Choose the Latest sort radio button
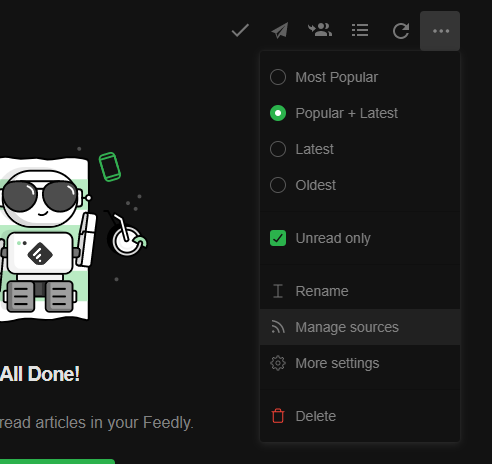 (278, 149)
